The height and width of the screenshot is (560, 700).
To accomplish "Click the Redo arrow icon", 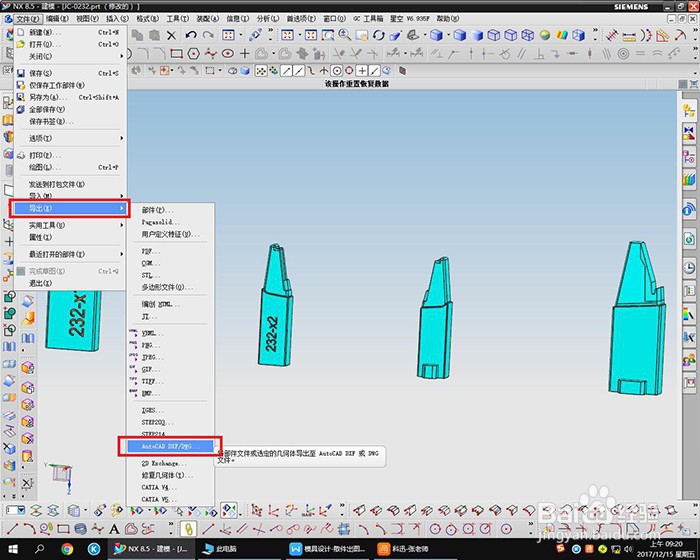I will click(208, 35).
